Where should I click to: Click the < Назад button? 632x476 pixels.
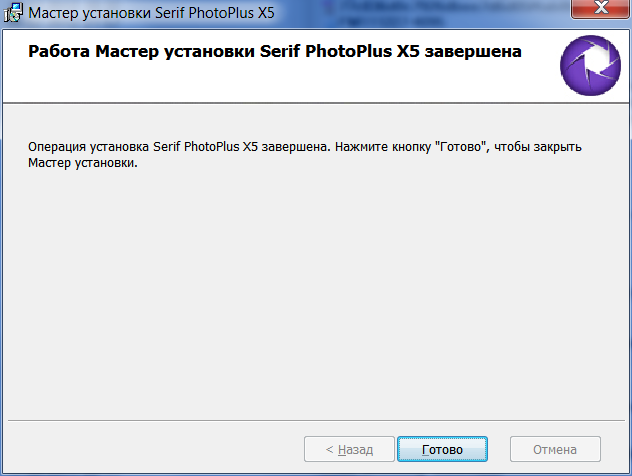coord(349,449)
